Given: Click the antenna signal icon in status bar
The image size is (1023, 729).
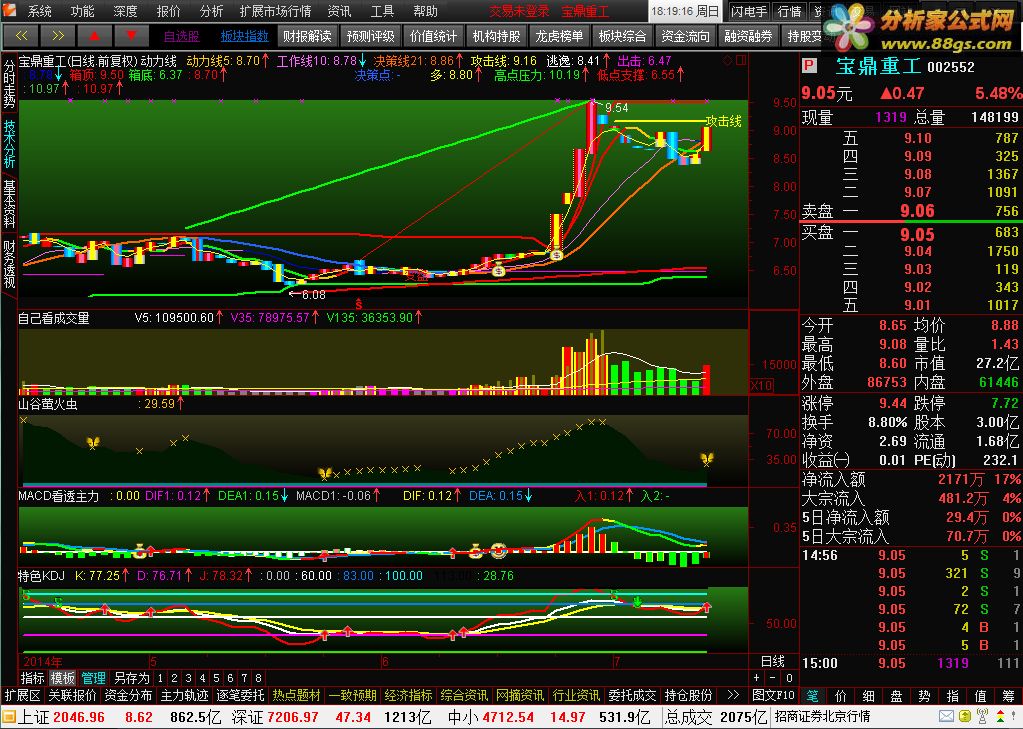Looking at the screenshot, I should click(x=983, y=717).
